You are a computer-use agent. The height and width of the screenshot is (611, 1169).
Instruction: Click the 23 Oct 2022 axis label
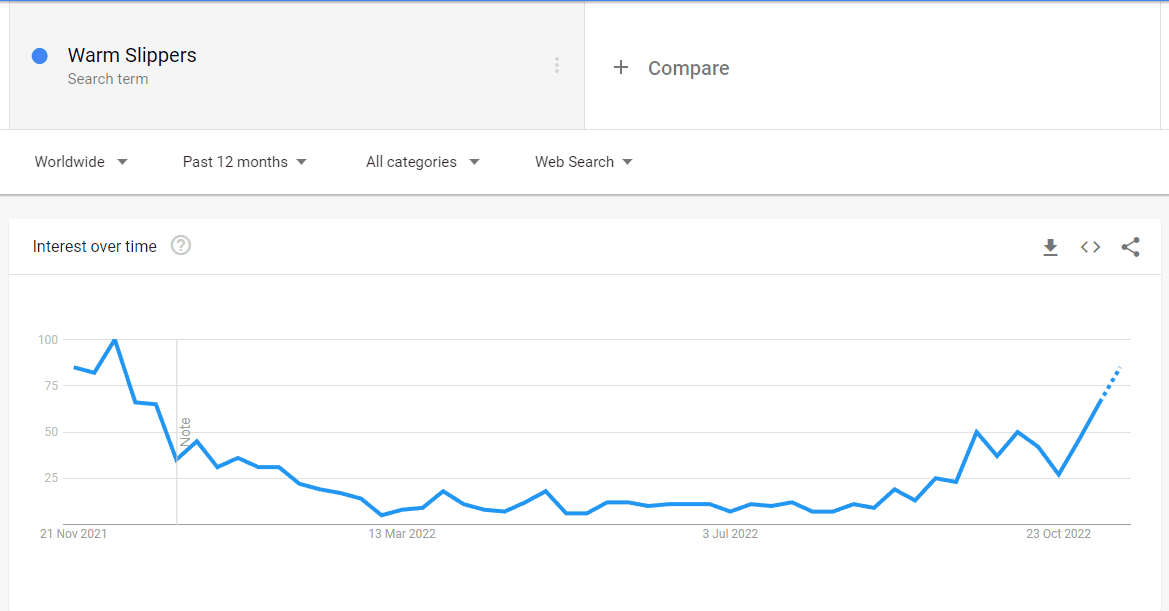pyautogui.click(x=1058, y=534)
